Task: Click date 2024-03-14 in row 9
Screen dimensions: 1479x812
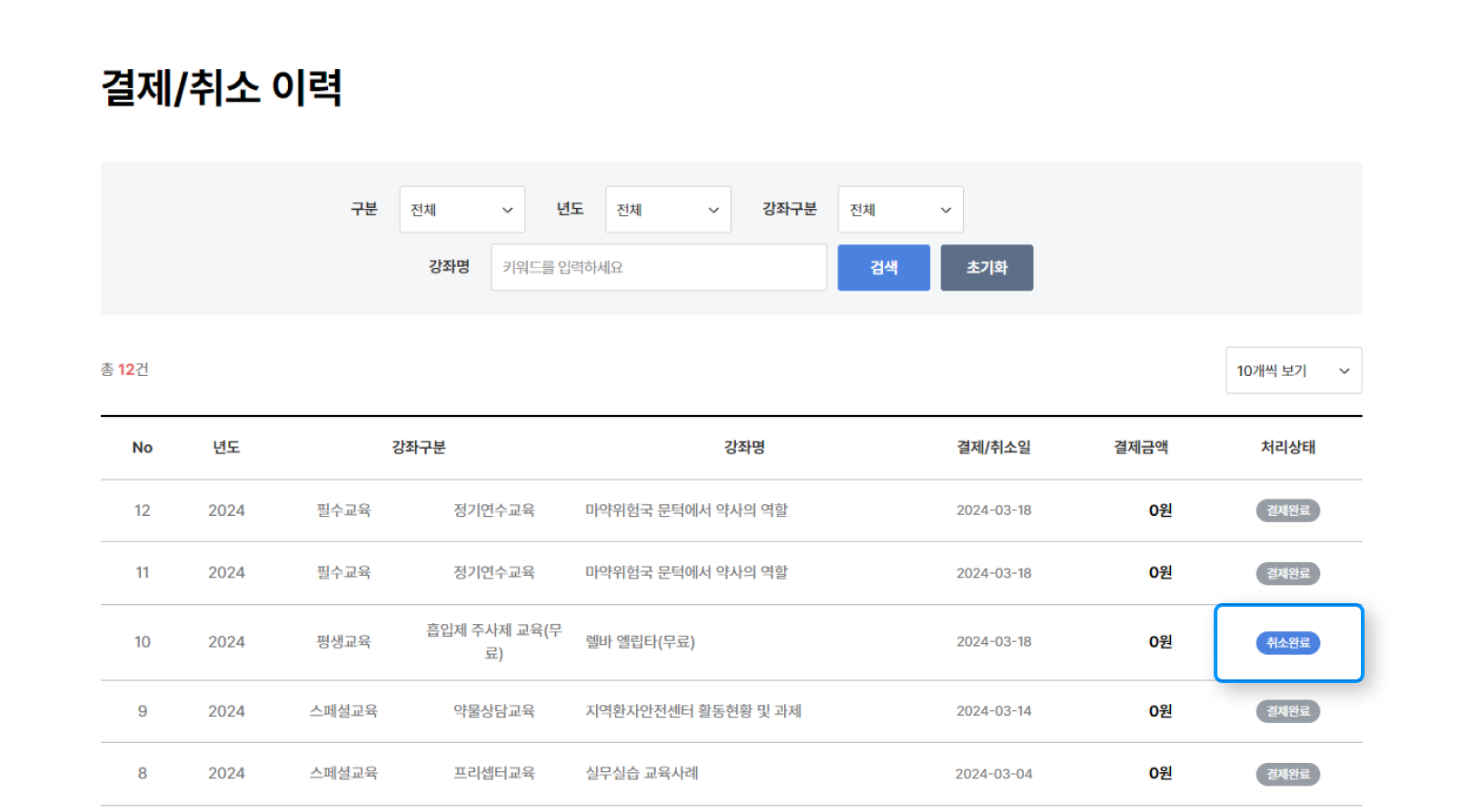Action: [994, 711]
